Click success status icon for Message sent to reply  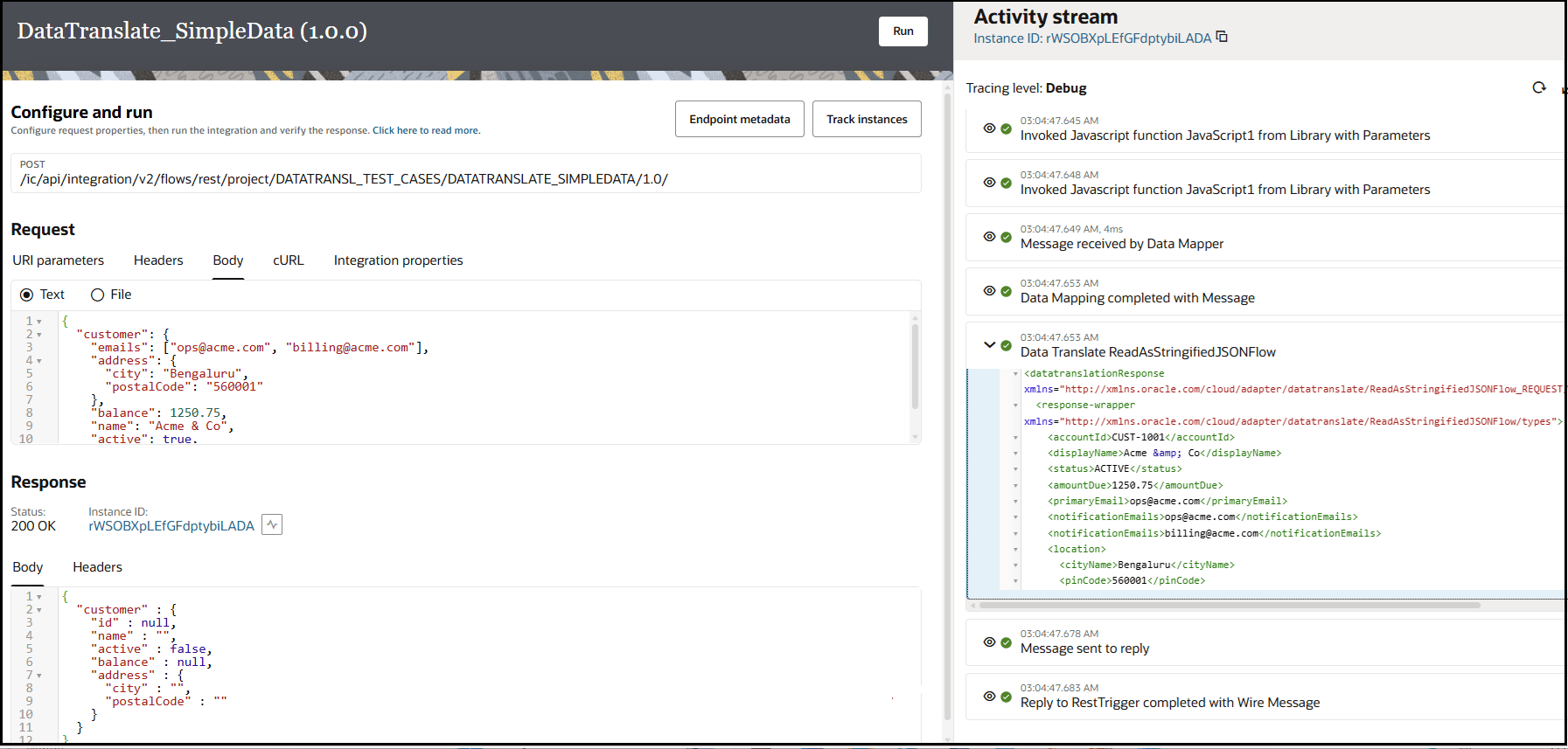point(1007,642)
